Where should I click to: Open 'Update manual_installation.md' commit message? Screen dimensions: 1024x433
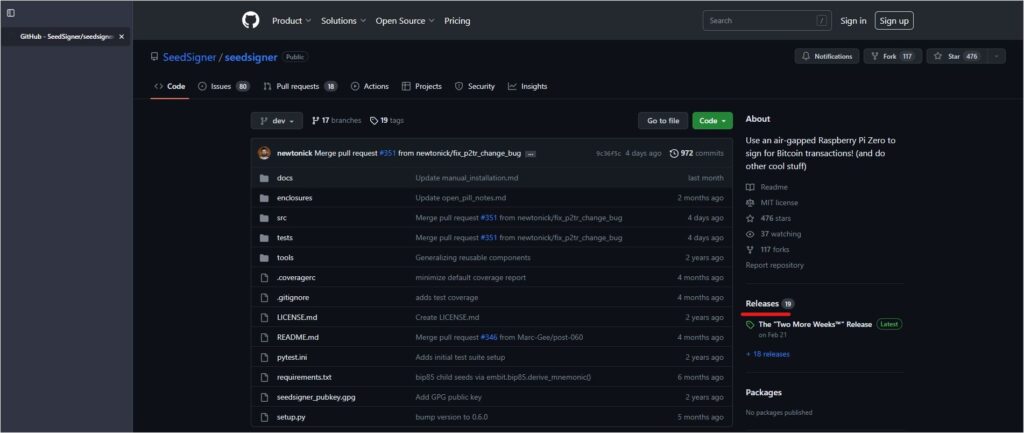tap(467, 178)
